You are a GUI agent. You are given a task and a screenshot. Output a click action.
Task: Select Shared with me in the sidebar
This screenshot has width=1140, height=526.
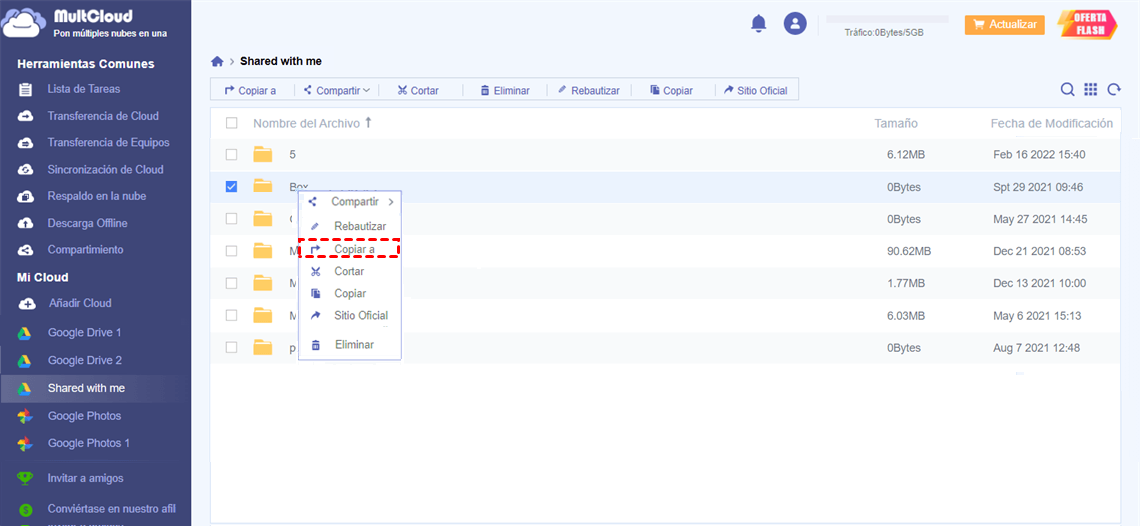click(95, 388)
